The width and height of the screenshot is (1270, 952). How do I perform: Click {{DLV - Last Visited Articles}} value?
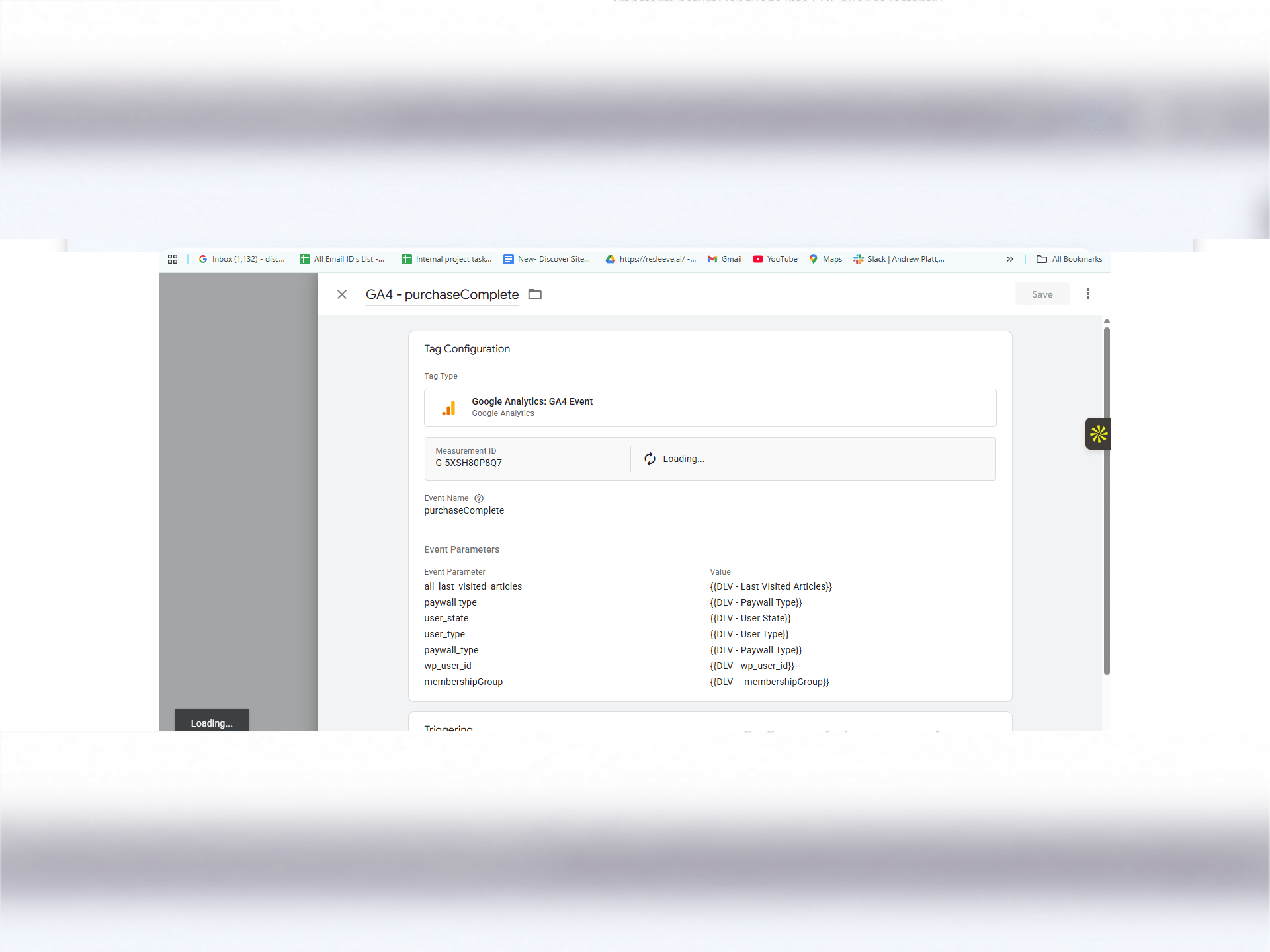(x=771, y=586)
